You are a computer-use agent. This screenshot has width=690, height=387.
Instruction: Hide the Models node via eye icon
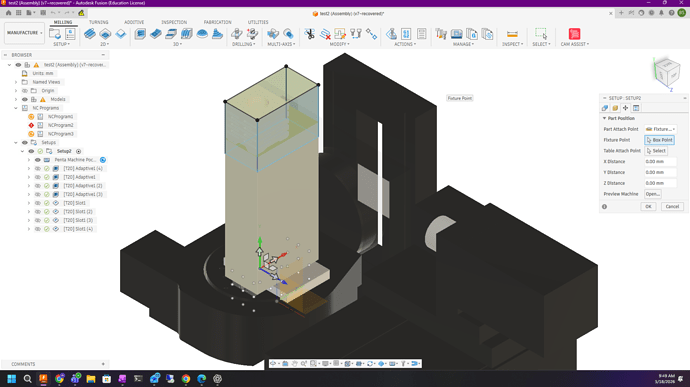click(x=25, y=100)
